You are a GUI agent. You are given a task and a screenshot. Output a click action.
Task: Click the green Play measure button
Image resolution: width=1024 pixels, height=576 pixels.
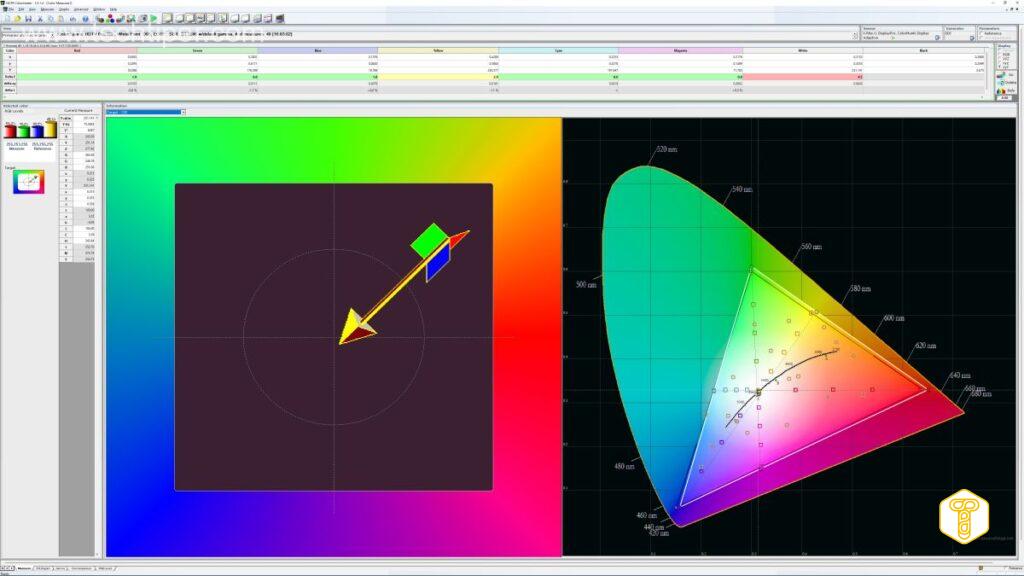[x=153, y=18]
